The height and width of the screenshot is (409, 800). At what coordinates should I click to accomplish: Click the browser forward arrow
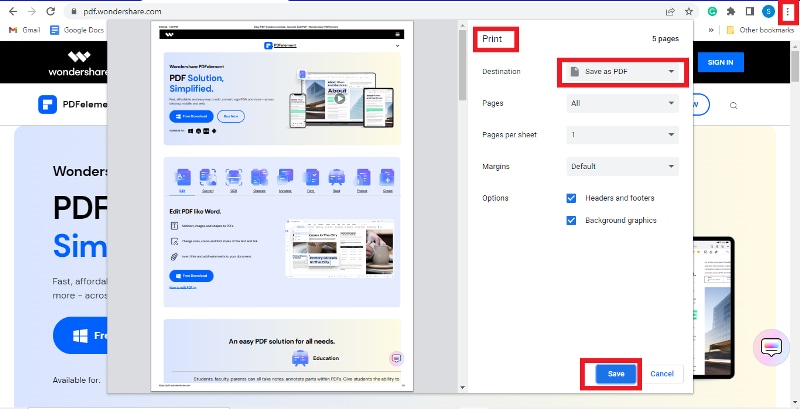tap(32, 11)
